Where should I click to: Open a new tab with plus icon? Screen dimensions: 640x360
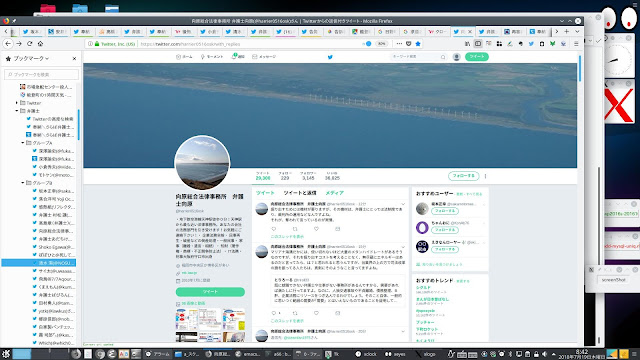(x=567, y=31)
